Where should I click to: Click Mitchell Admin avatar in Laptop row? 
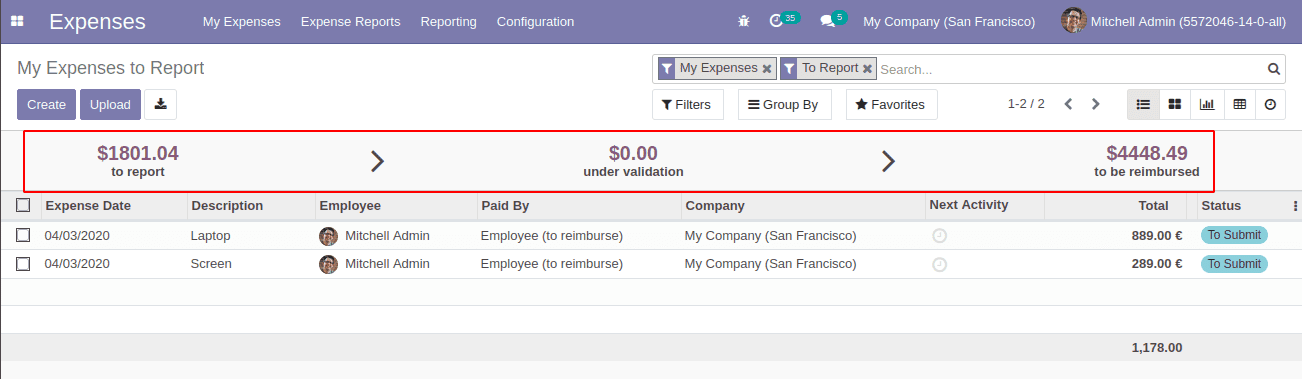328,236
